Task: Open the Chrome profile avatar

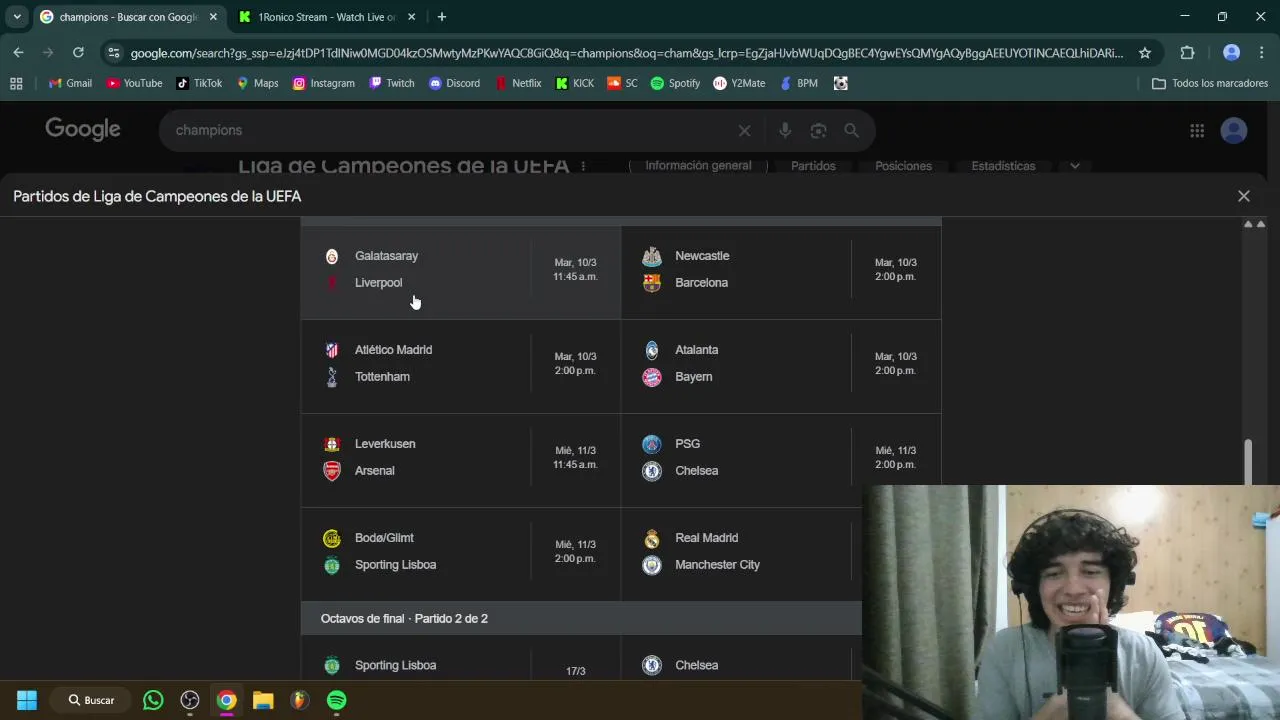Action: pos(1232,53)
